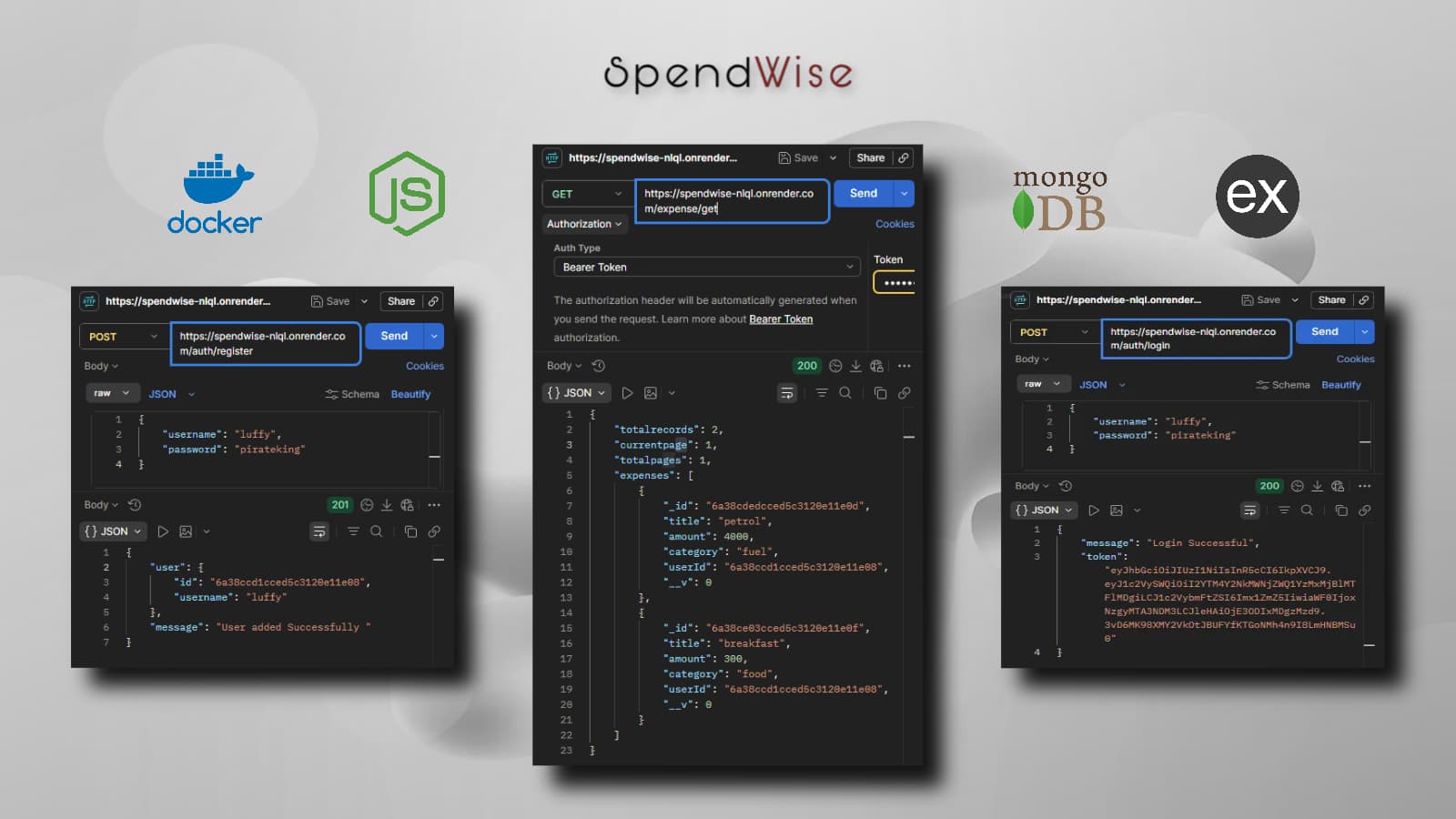Open the GET method dropdown in the expense/get panel
1456x819 pixels.
(x=586, y=194)
